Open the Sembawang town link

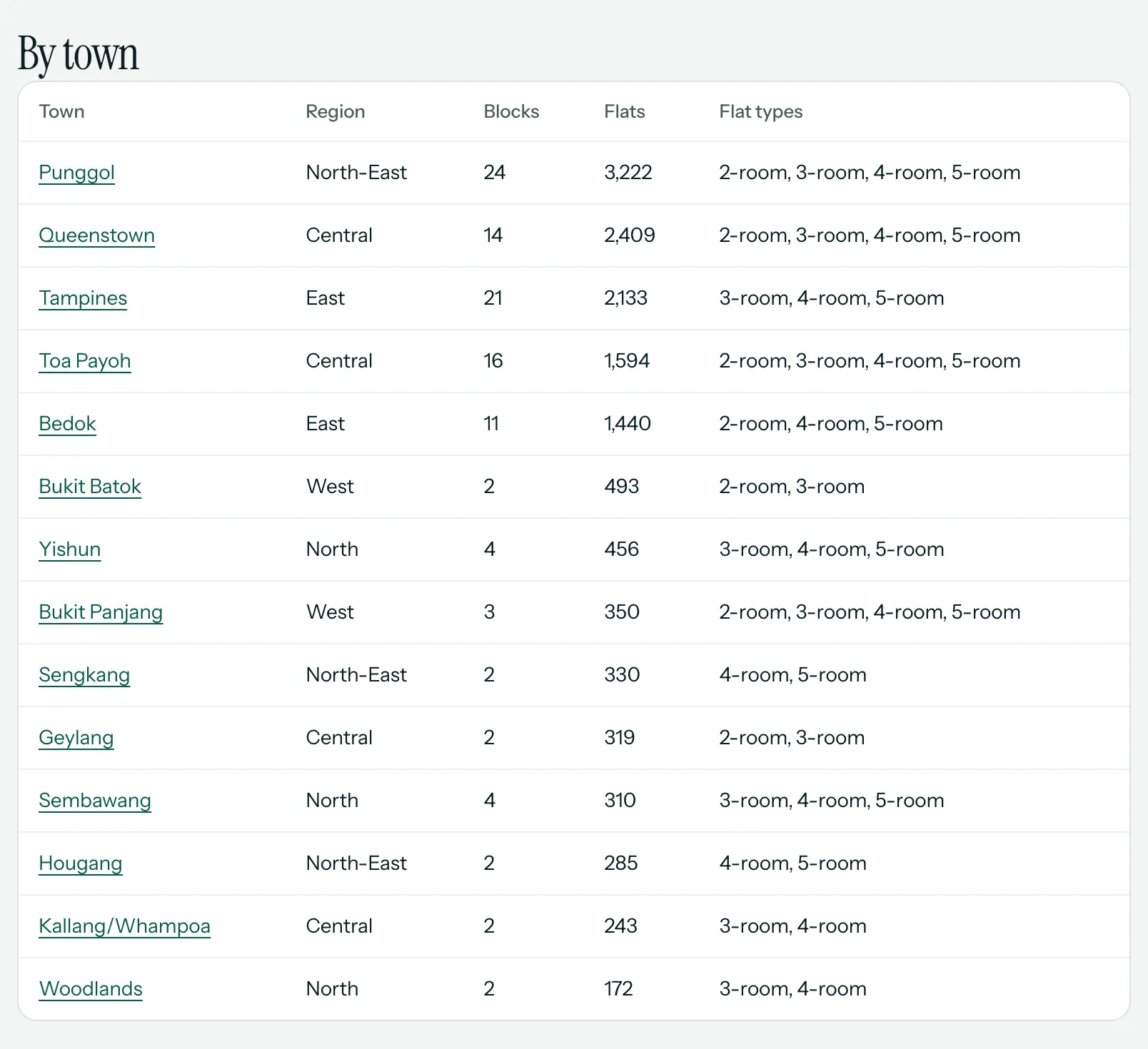coord(95,801)
